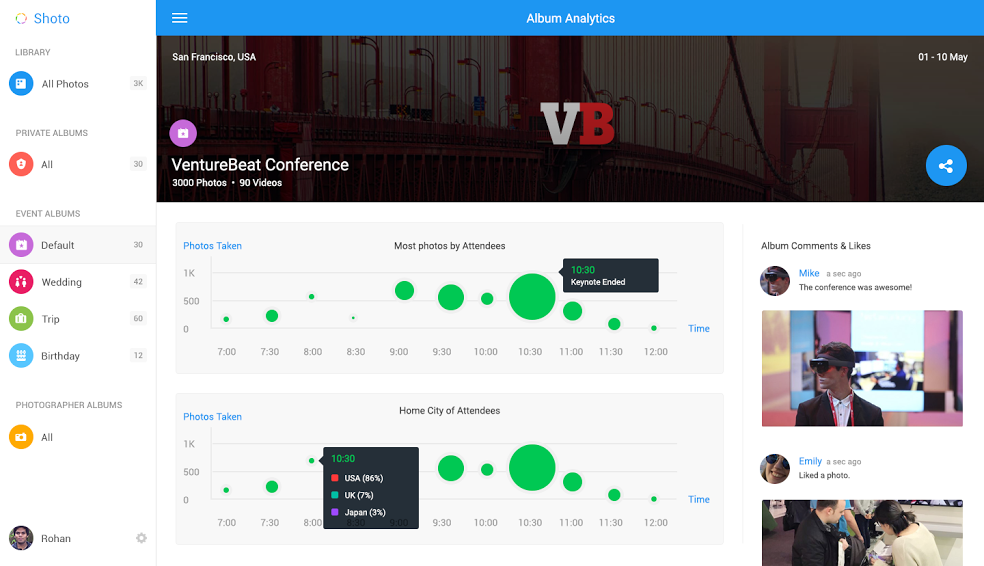Open the hamburger menu in header
Screen dimensions: 984x566
point(180,18)
